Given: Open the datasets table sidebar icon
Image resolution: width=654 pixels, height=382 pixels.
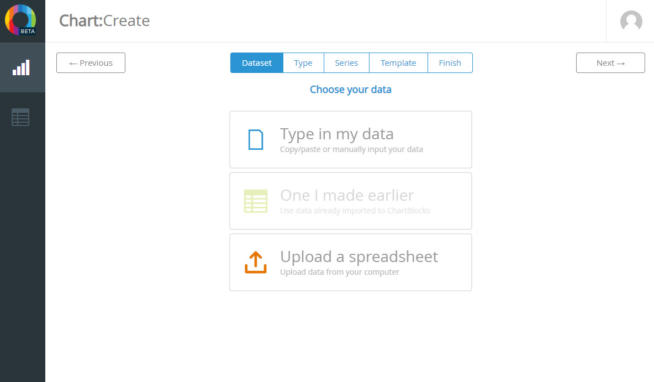Looking at the screenshot, I should tap(20, 117).
